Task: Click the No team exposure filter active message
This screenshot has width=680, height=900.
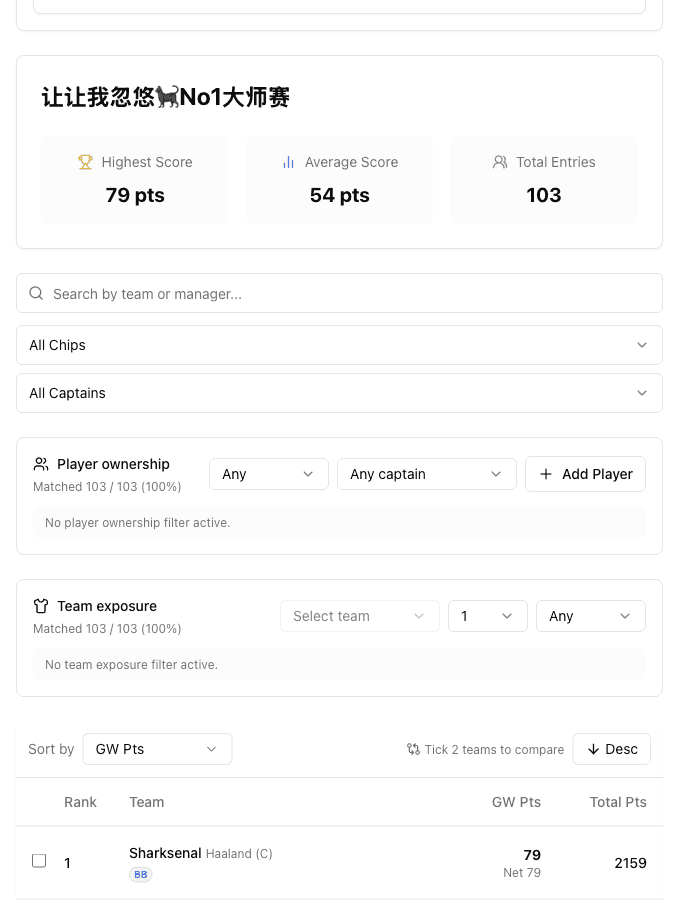Action: pos(131,664)
